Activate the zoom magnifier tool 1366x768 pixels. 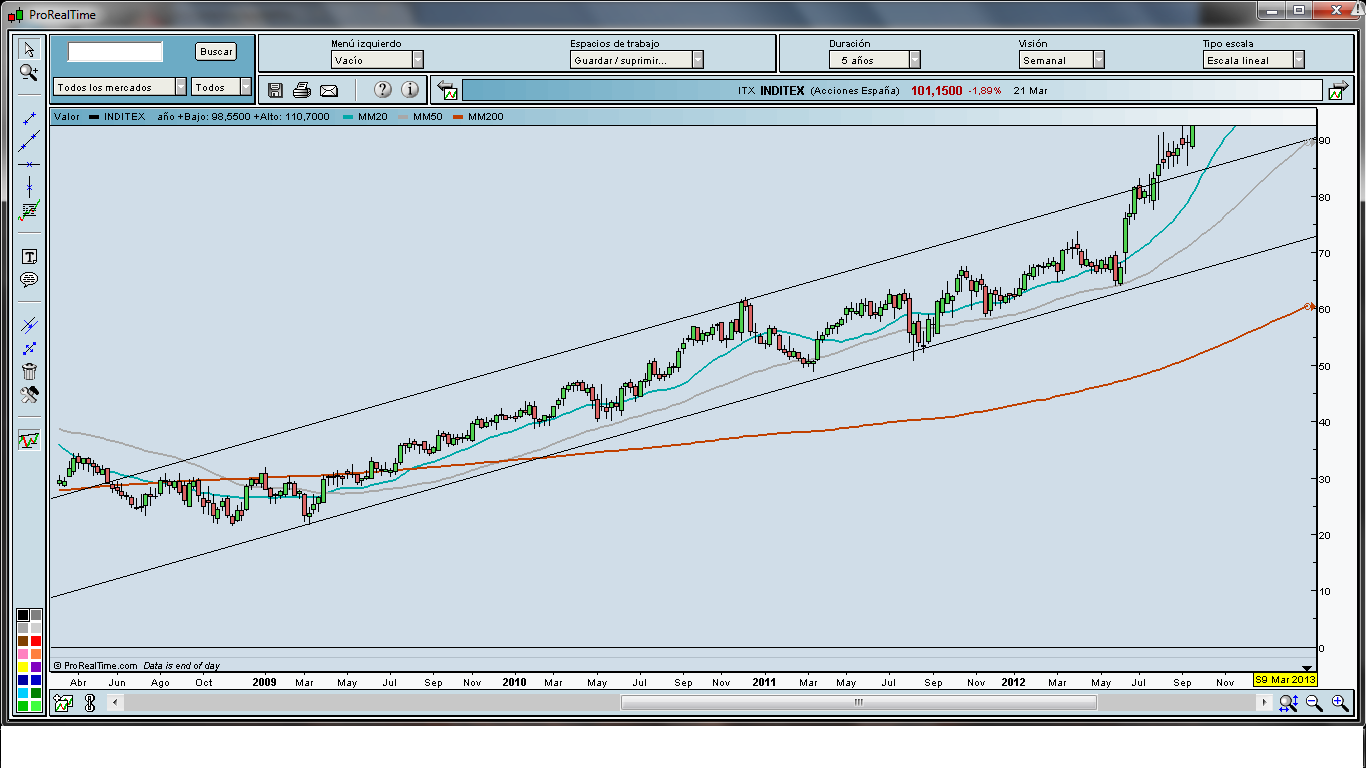(28, 73)
